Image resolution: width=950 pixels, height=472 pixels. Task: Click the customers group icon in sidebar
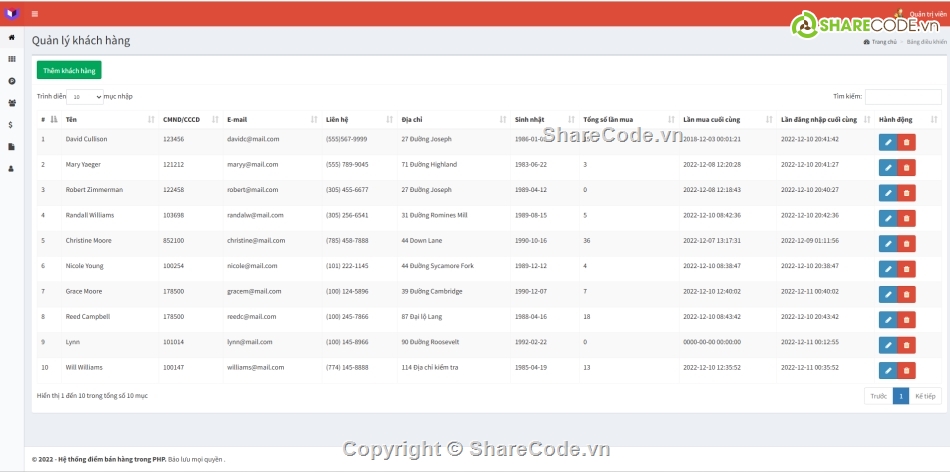click(12, 103)
